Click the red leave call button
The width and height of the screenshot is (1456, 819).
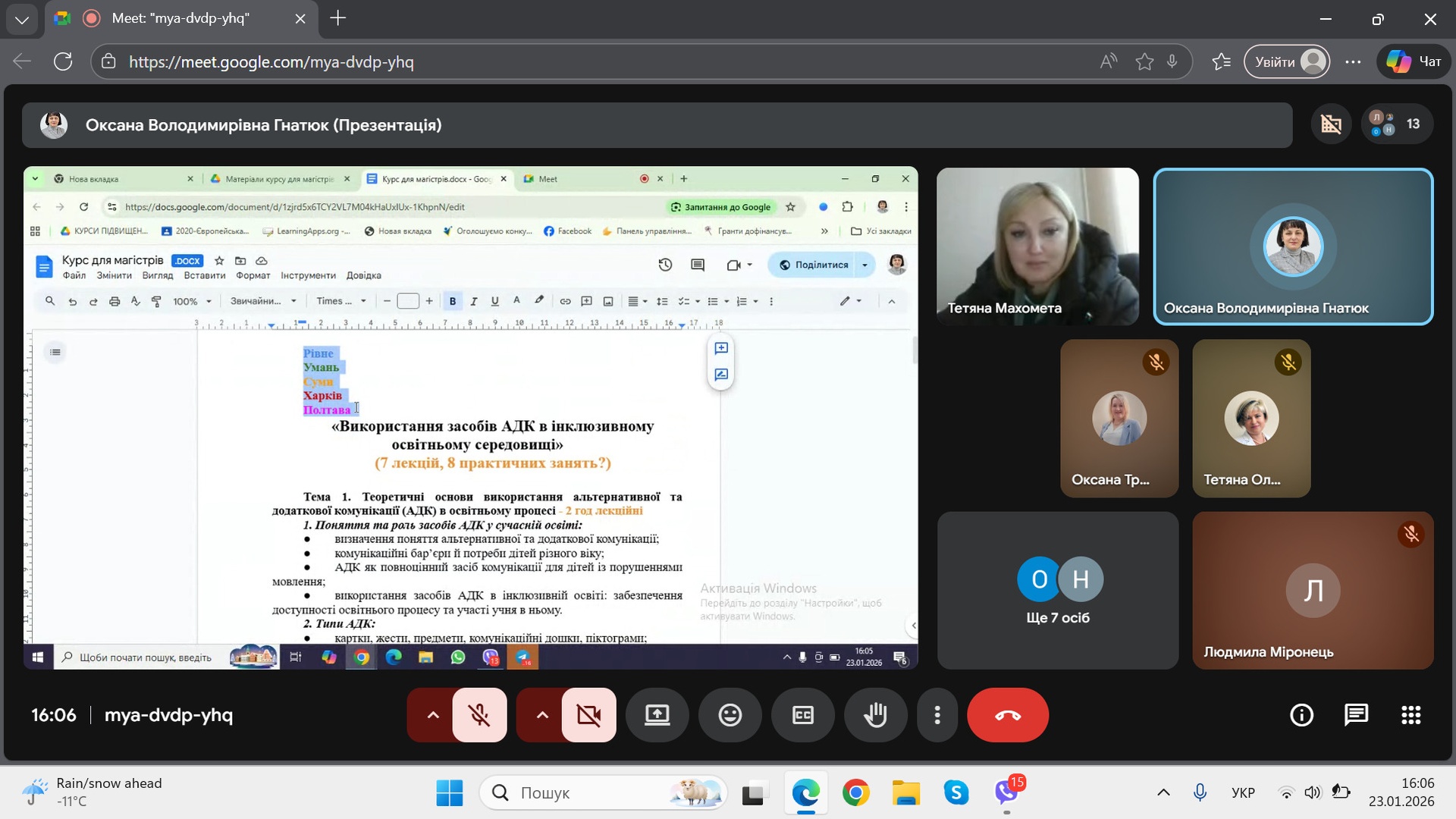click(x=1007, y=715)
